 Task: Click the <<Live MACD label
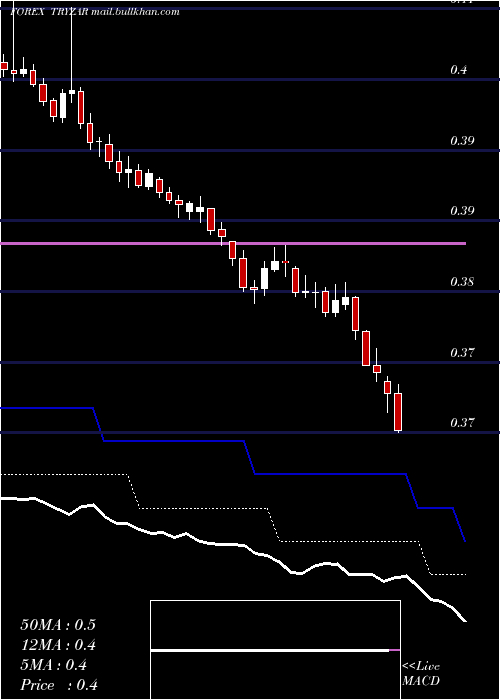tap(421, 673)
